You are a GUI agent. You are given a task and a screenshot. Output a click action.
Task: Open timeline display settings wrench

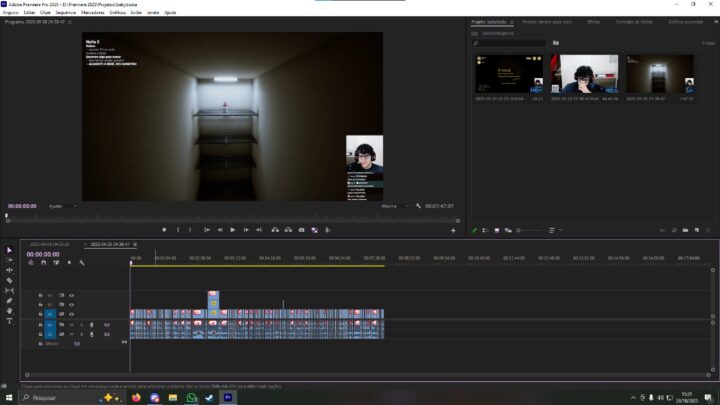(x=81, y=263)
